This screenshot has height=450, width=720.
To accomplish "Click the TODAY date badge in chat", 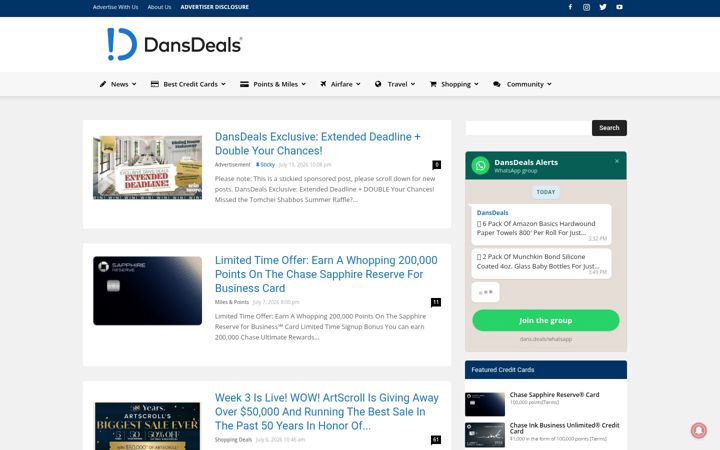I will pyautogui.click(x=546, y=192).
